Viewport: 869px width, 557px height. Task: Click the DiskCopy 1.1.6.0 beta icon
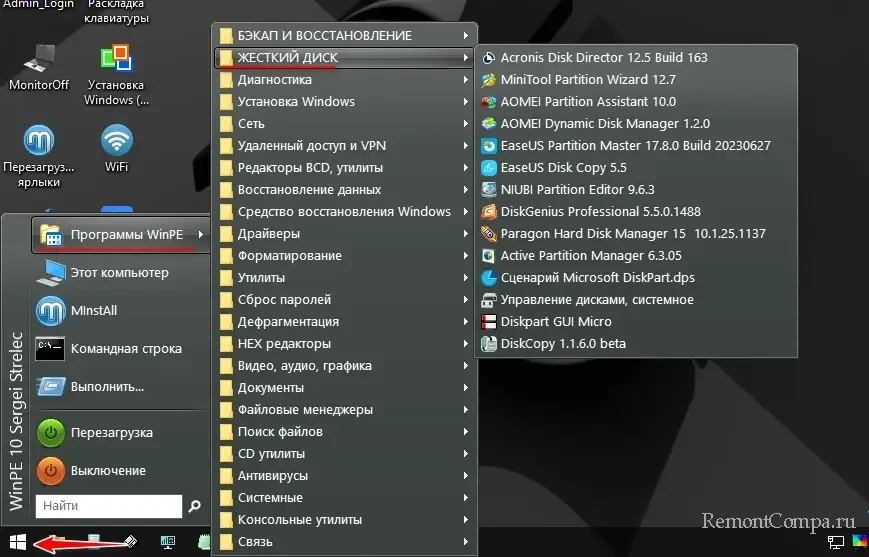point(489,344)
